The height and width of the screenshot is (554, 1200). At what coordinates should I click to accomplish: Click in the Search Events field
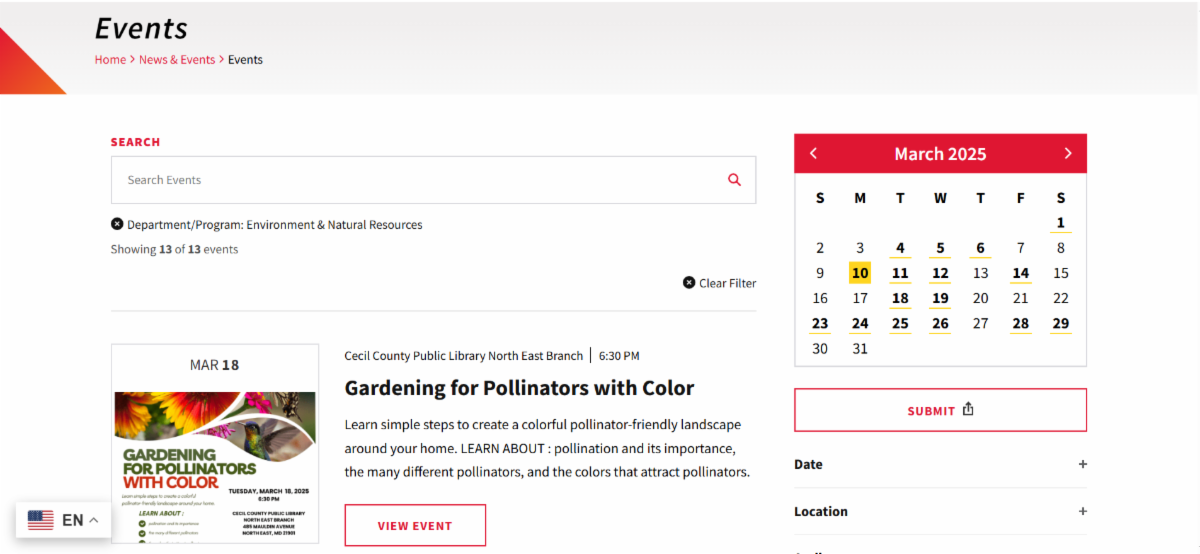click(420, 180)
